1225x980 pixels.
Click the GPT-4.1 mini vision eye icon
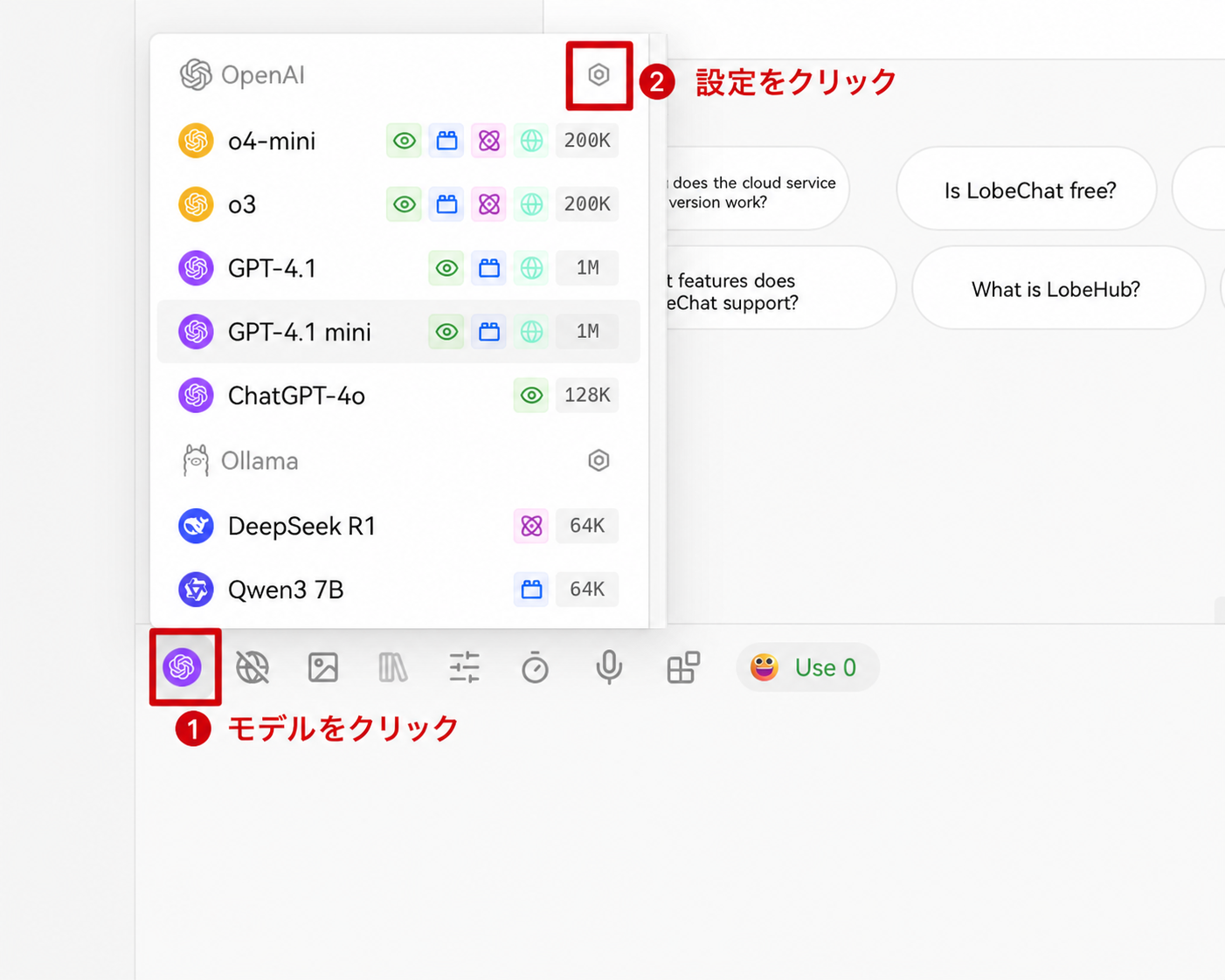[446, 332]
